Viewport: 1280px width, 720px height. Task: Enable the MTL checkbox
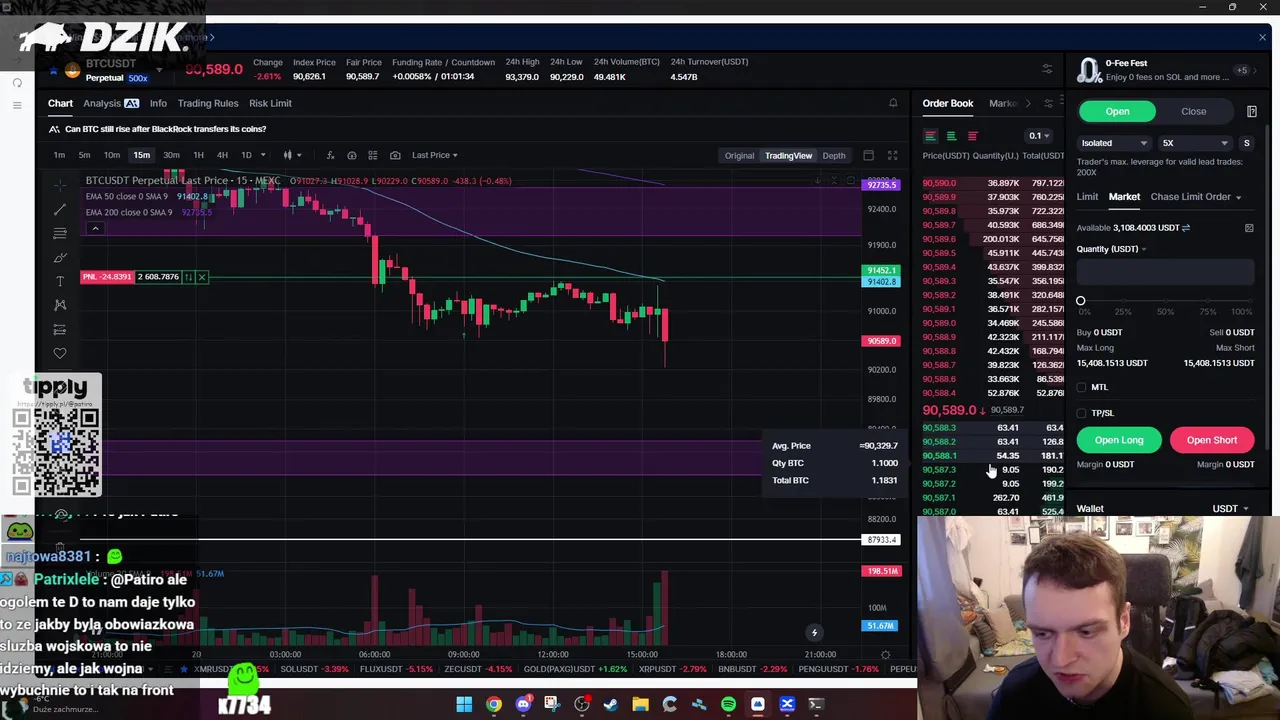click(x=1082, y=387)
